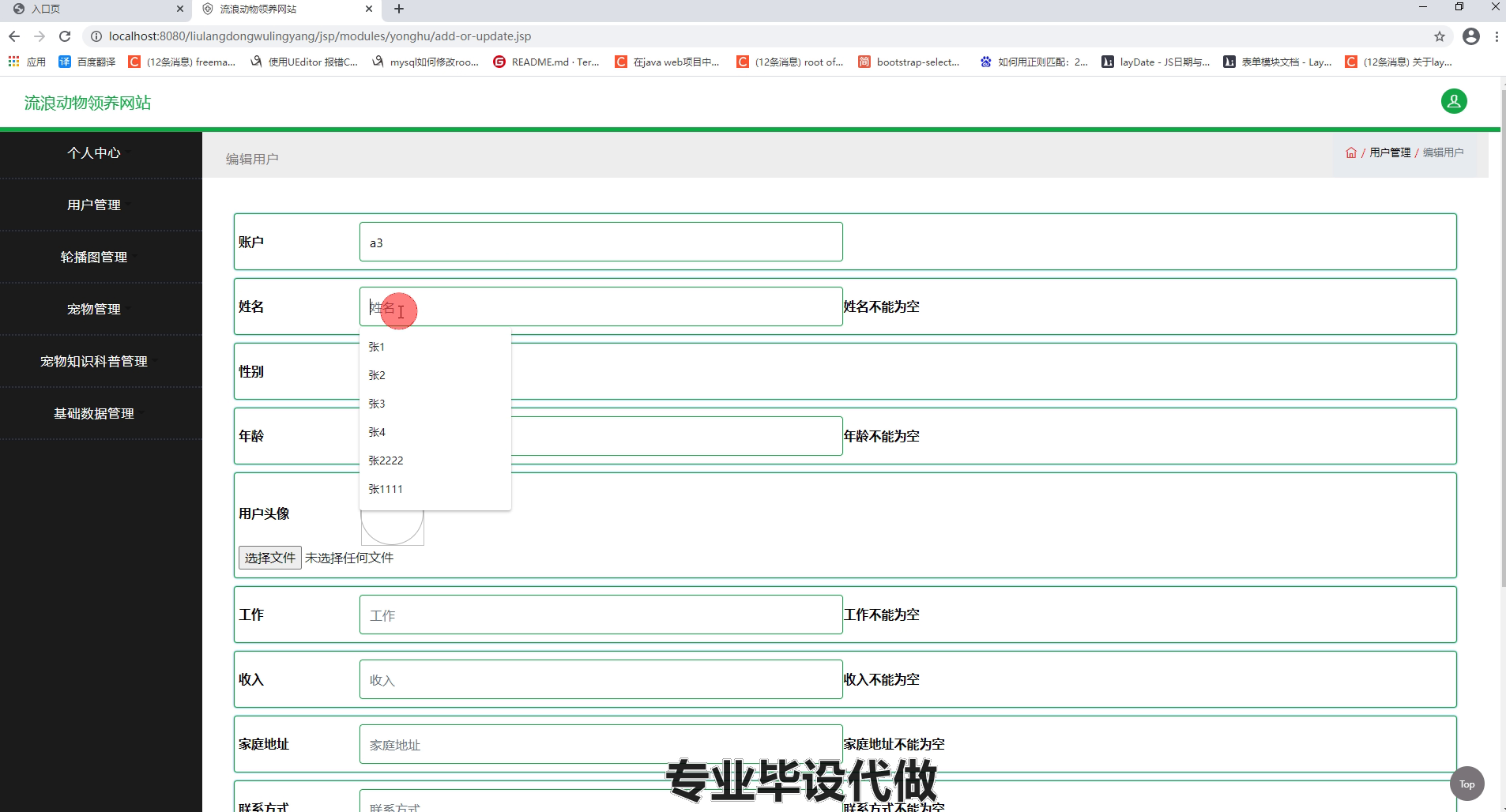
Task: Click the page vertical scrollbar
Action: (1503, 340)
